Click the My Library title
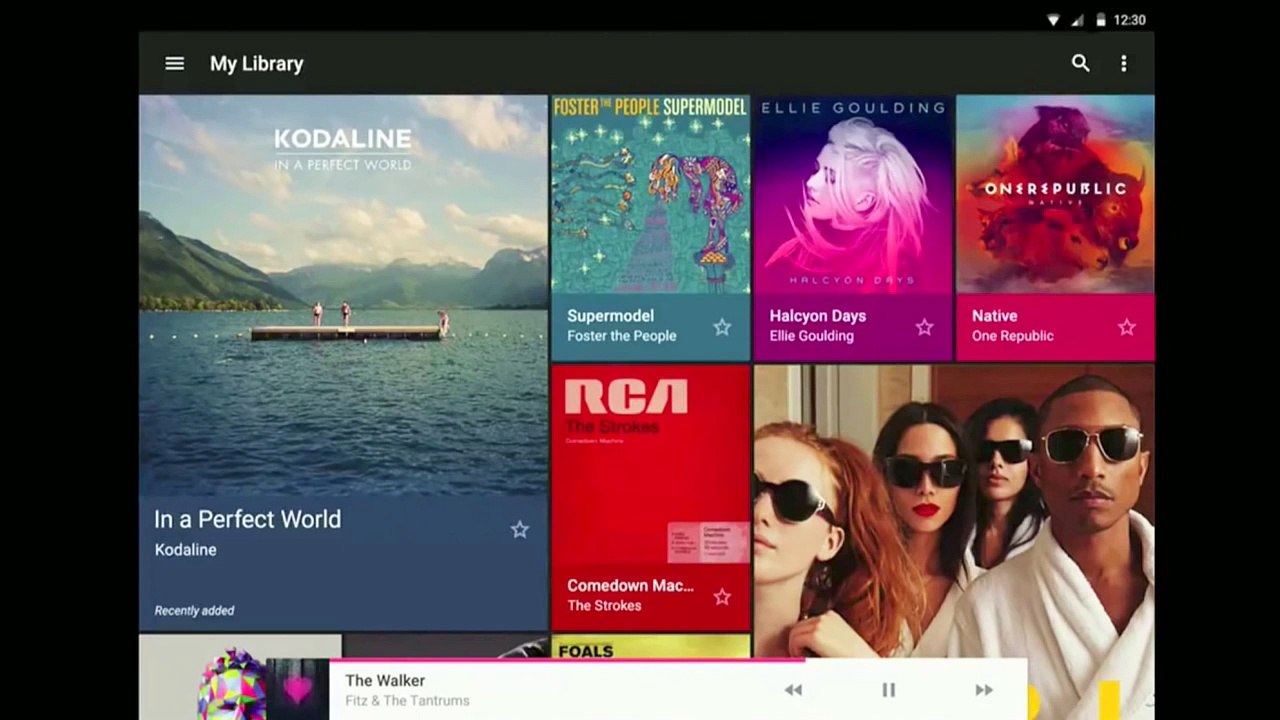The image size is (1280, 720). tap(256, 63)
